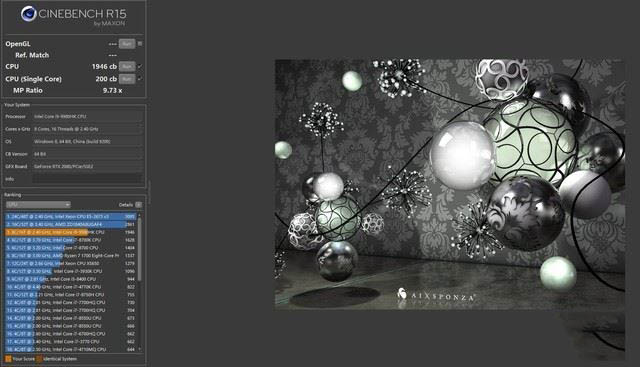Screen dimensions: 640x367
Task: Toggle the OpenGL test checkbox
Action: pos(140,43)
